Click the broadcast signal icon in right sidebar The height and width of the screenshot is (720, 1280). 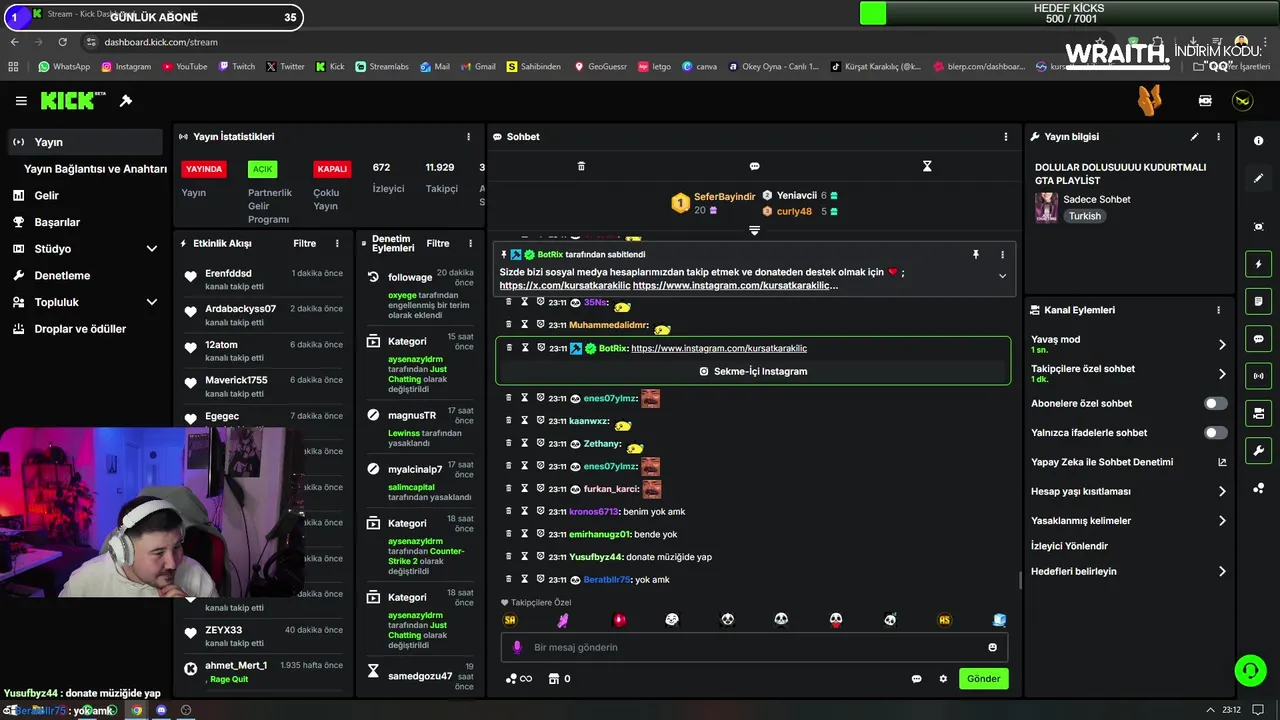pyautogui.click(x=1258, y=376)
